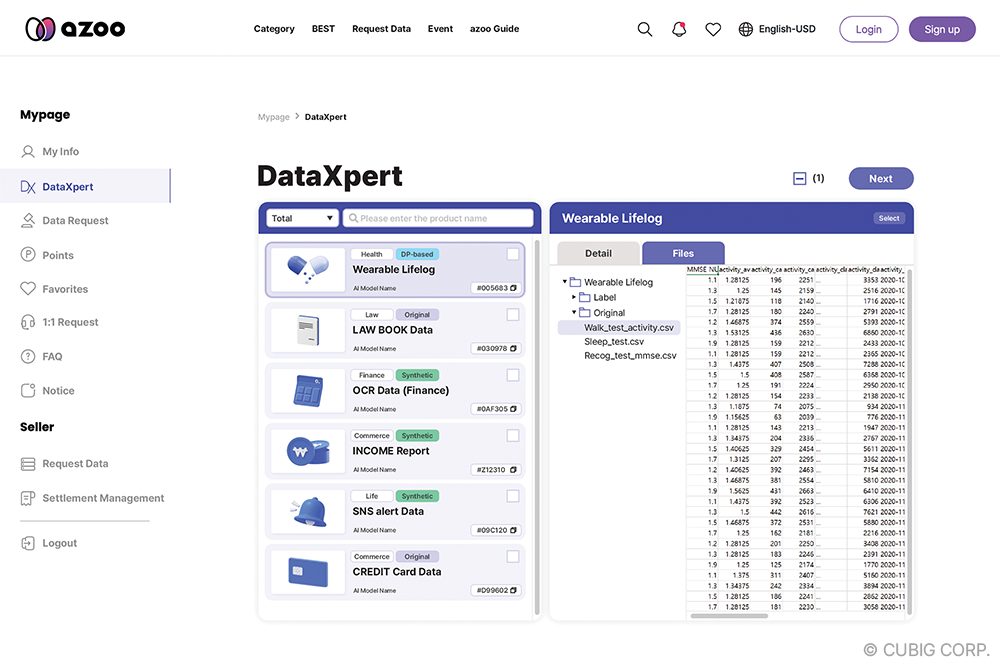The width and height of the screenshot is (1000, 666).
Task: Select Sleep_test.csv file
Action: pos(614,342)
